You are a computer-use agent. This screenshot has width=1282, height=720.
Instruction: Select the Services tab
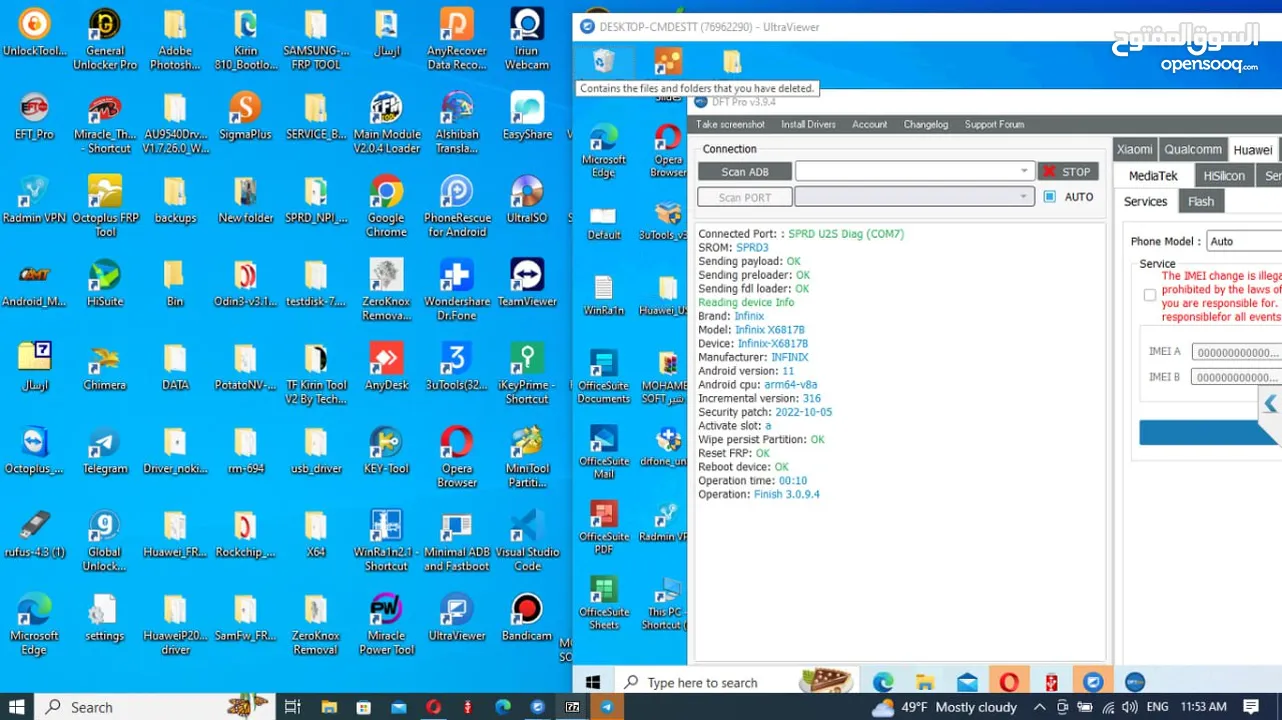pyautogui.click(x=1145, y=201)
